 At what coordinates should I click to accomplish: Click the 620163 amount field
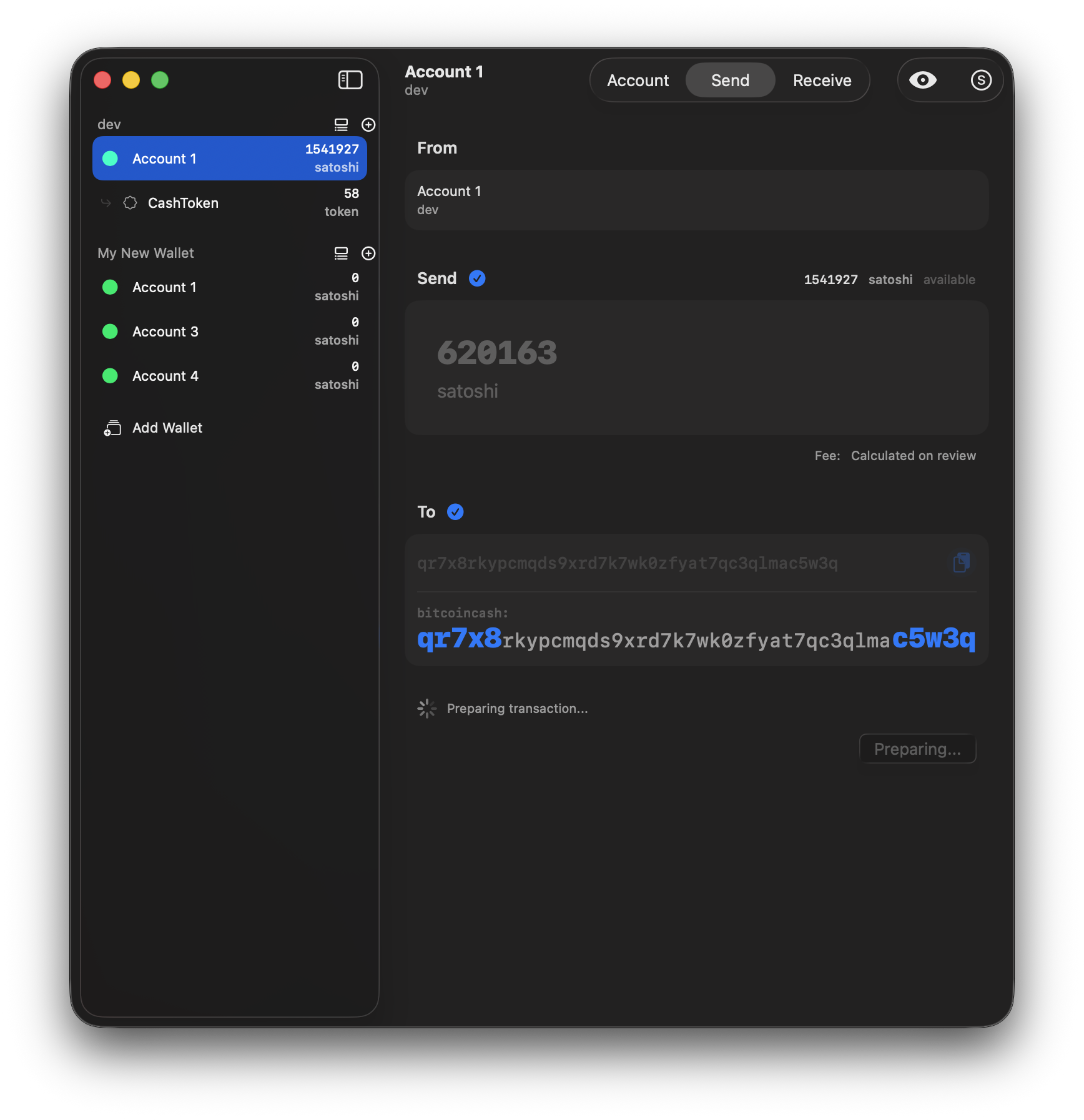[x=696, y=368]
